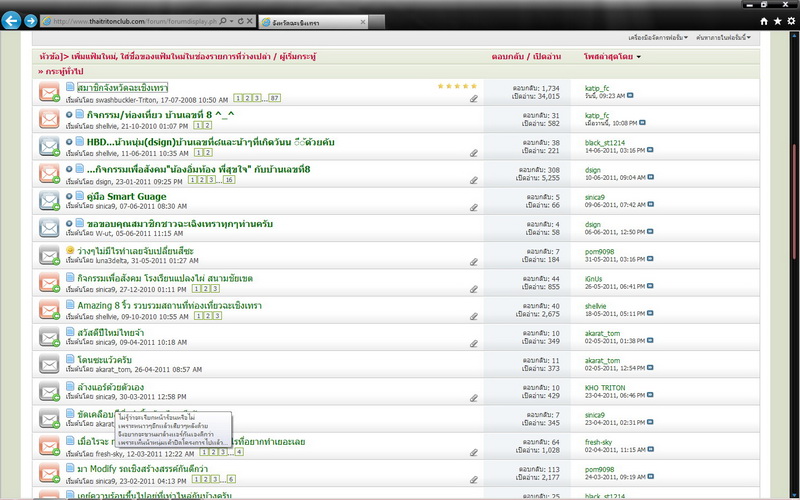Viewport: 800px width, 500px height.
Task: Open page 4 of fresh-sky thread
Action: tap(239, 452)
